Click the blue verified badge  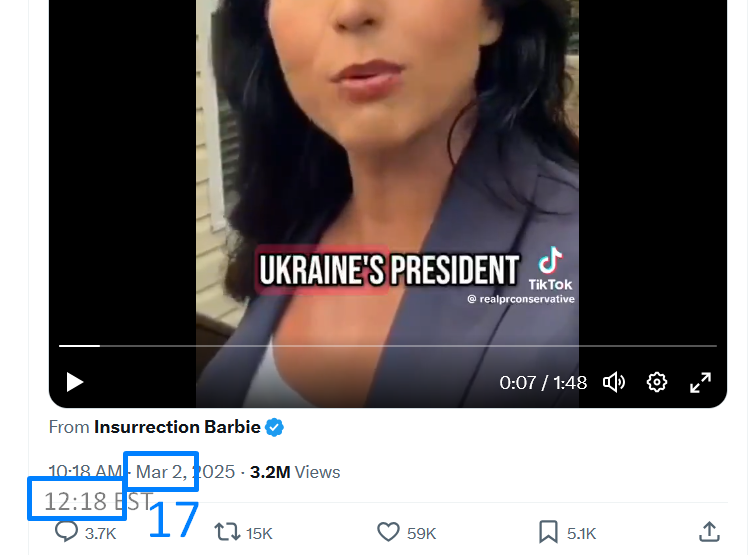pyautogui.click(x=274, y=427)
